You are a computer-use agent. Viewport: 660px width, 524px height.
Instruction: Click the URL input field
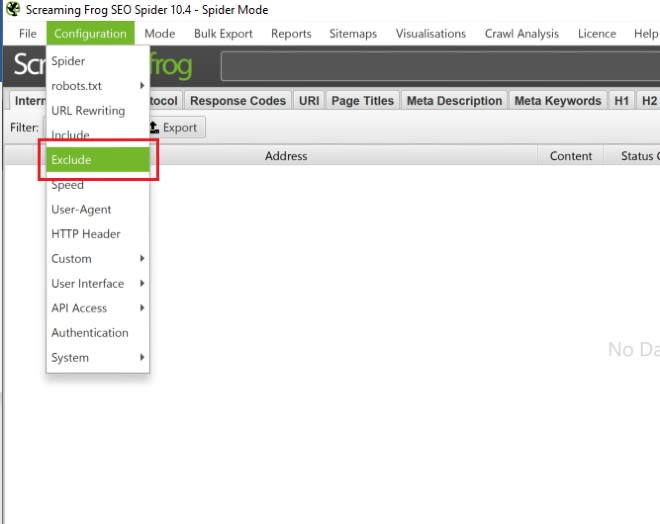(440, 66)
